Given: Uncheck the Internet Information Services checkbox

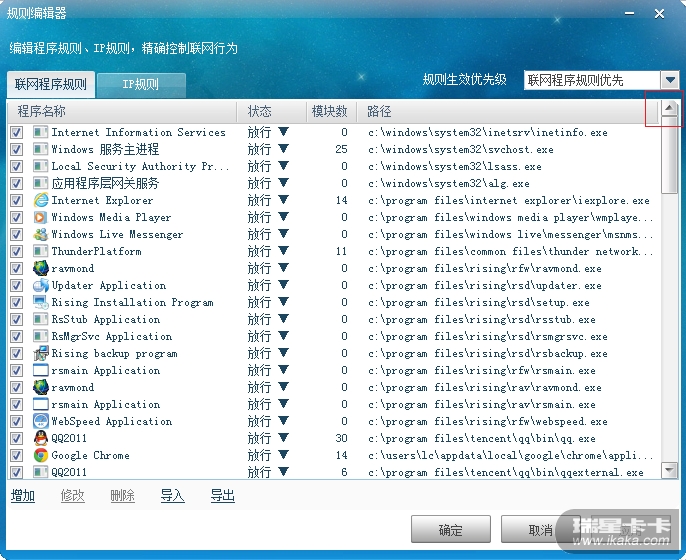Looking at the screenshot, I should [17, 132].
